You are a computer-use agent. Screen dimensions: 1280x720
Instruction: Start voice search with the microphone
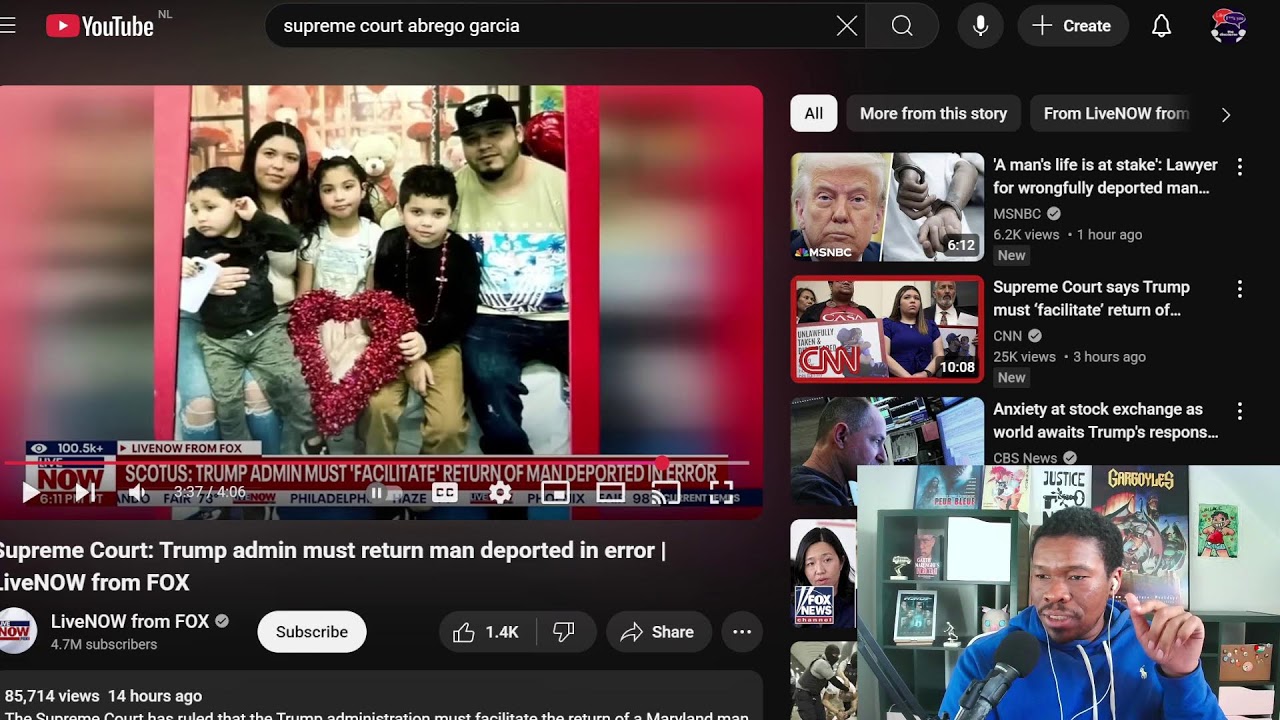pos(981,26)
